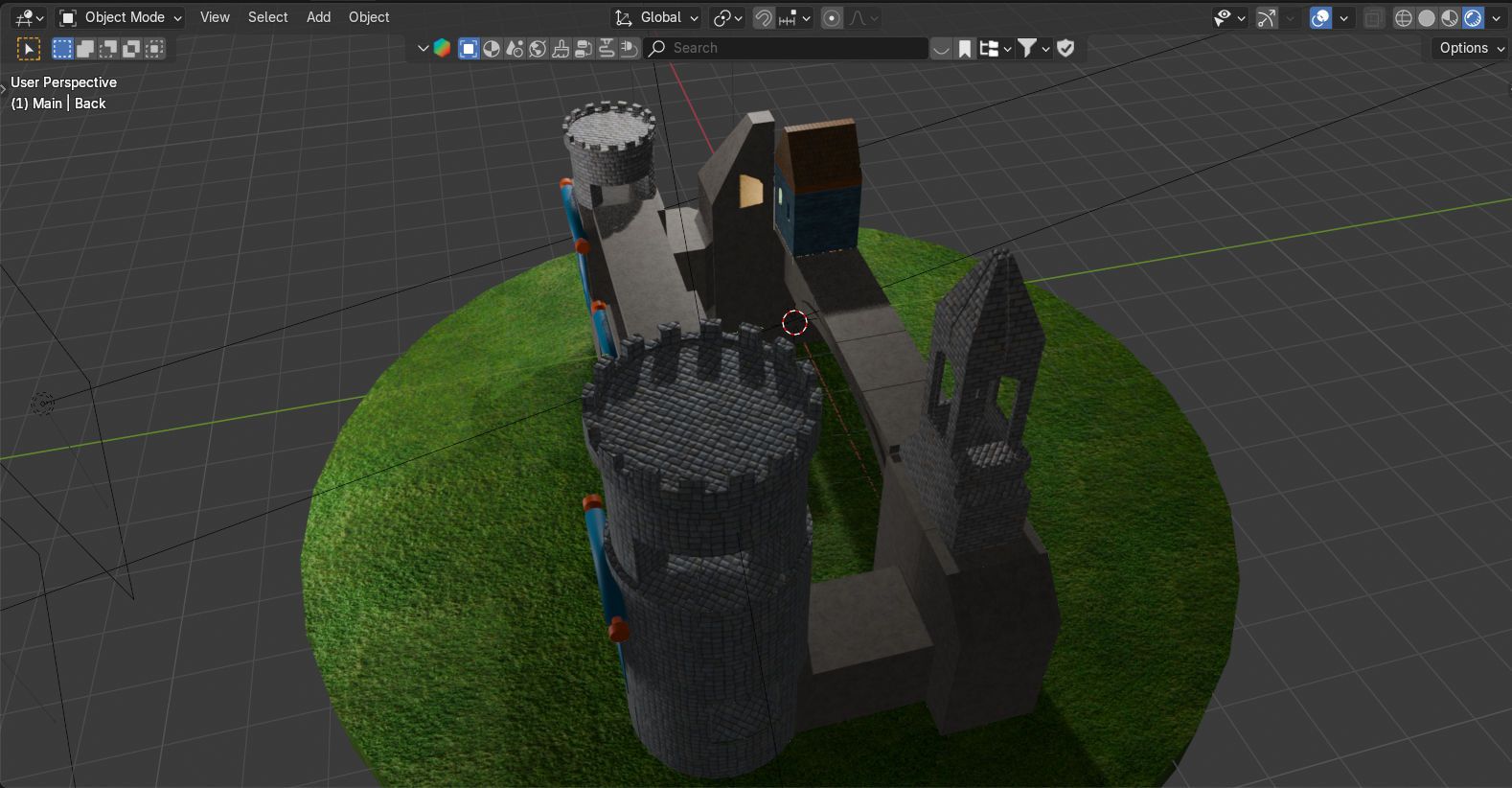Click the 'User Perspective' text
This screenshot has height=788, width=1512.
pyautogui.click(x=63, y=82)
